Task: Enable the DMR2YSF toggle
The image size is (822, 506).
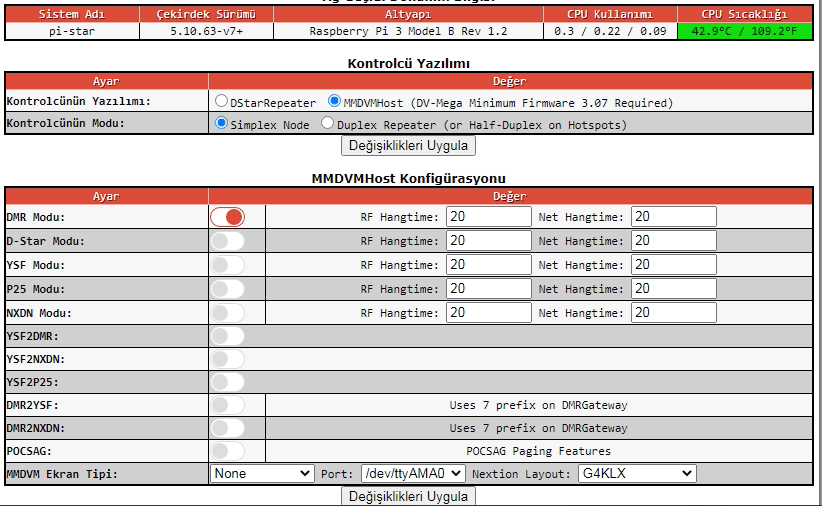Action: pyautogui.click(x=227, y=405)
